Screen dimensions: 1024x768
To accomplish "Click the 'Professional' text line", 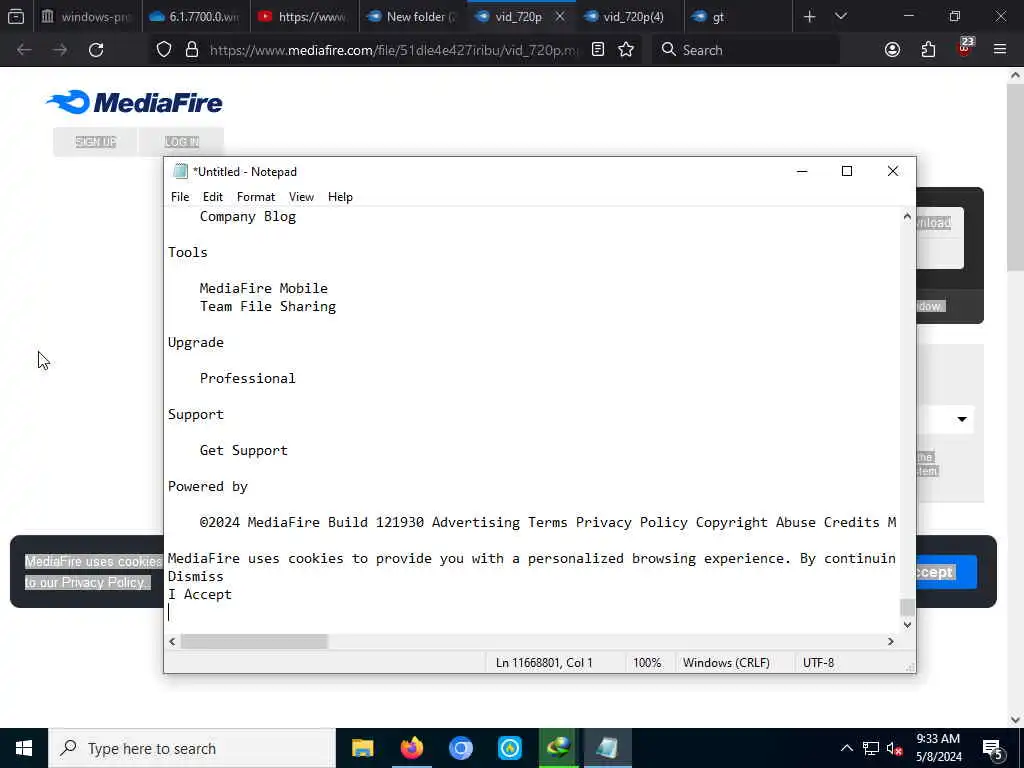I will pos(248,378).
